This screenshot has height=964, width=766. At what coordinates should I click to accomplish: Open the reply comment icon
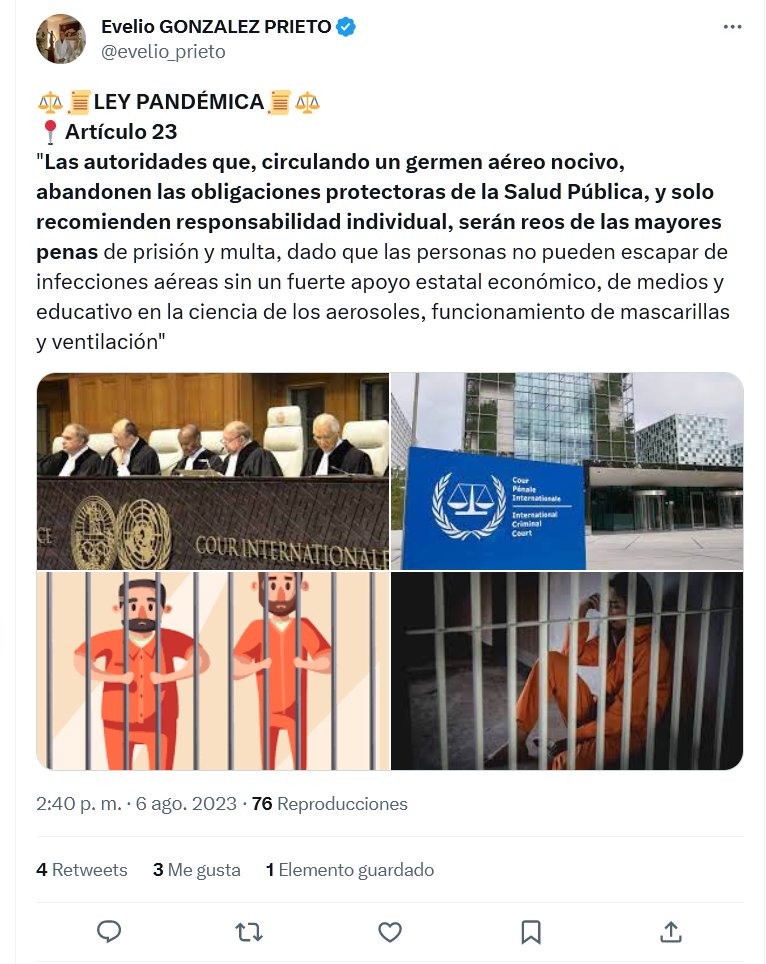pyautogui.click(x=109, y=932)
